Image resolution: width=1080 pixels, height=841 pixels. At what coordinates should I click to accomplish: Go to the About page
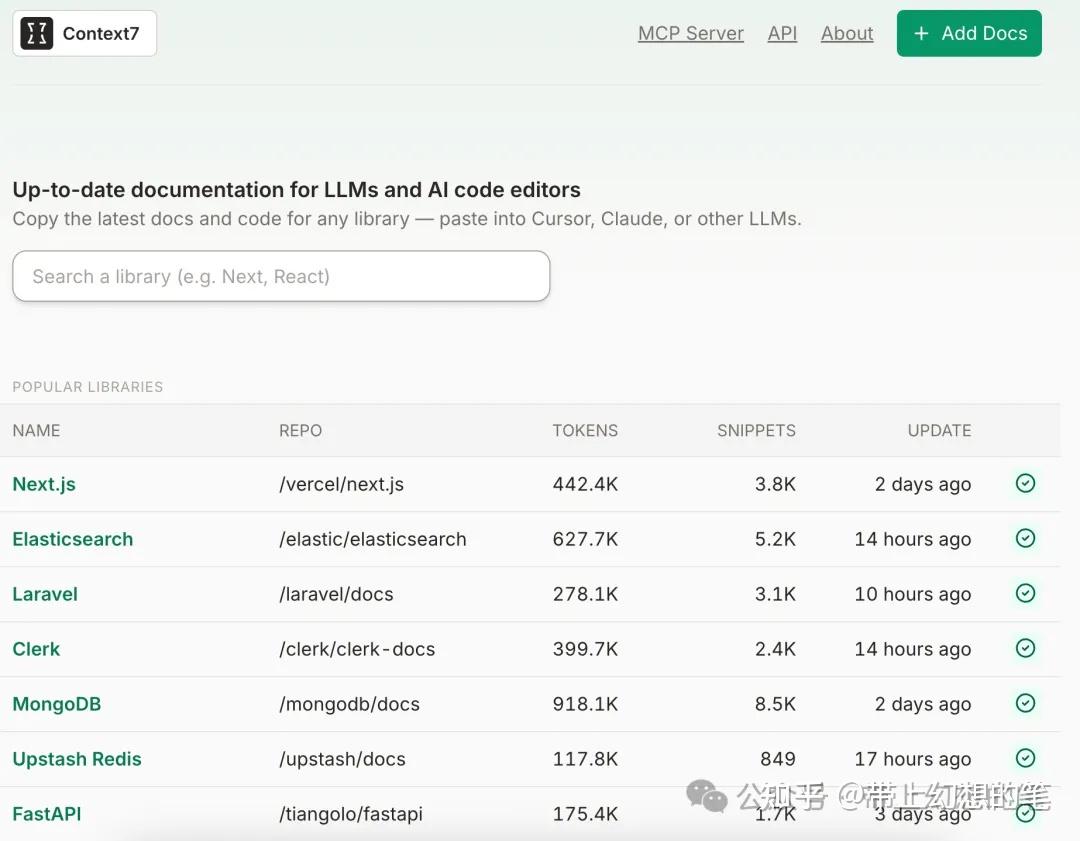coord(847,33)
